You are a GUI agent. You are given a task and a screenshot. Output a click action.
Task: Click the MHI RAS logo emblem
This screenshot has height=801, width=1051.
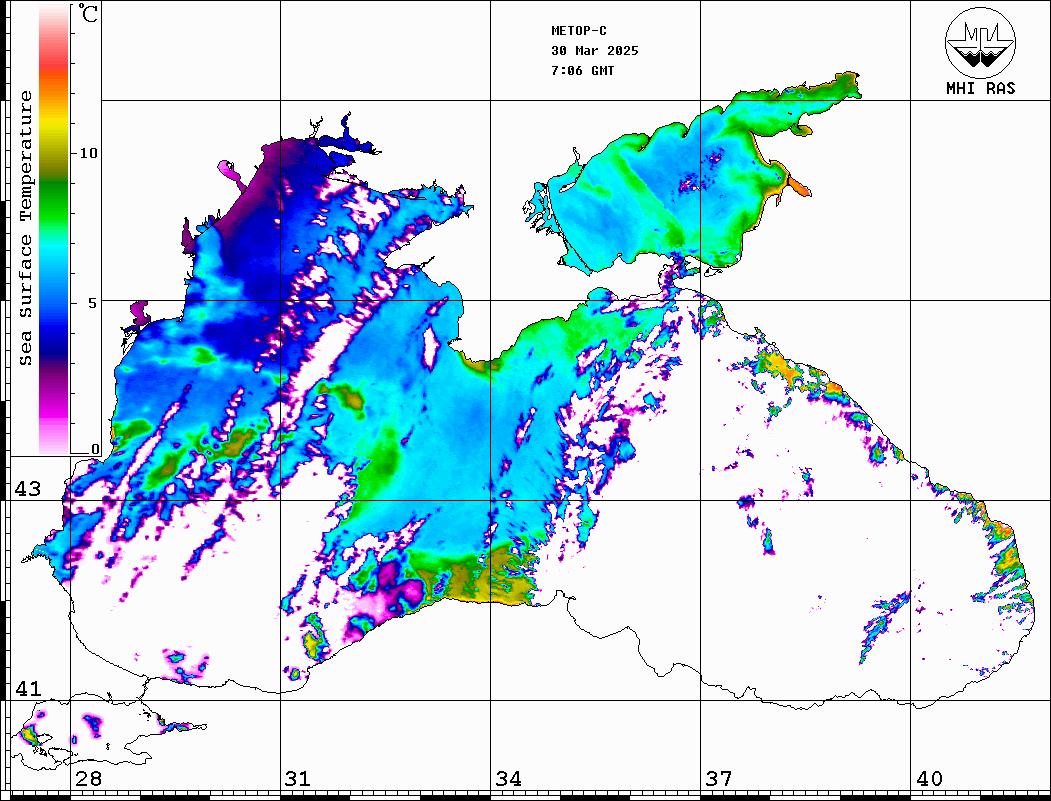[980, 42]
